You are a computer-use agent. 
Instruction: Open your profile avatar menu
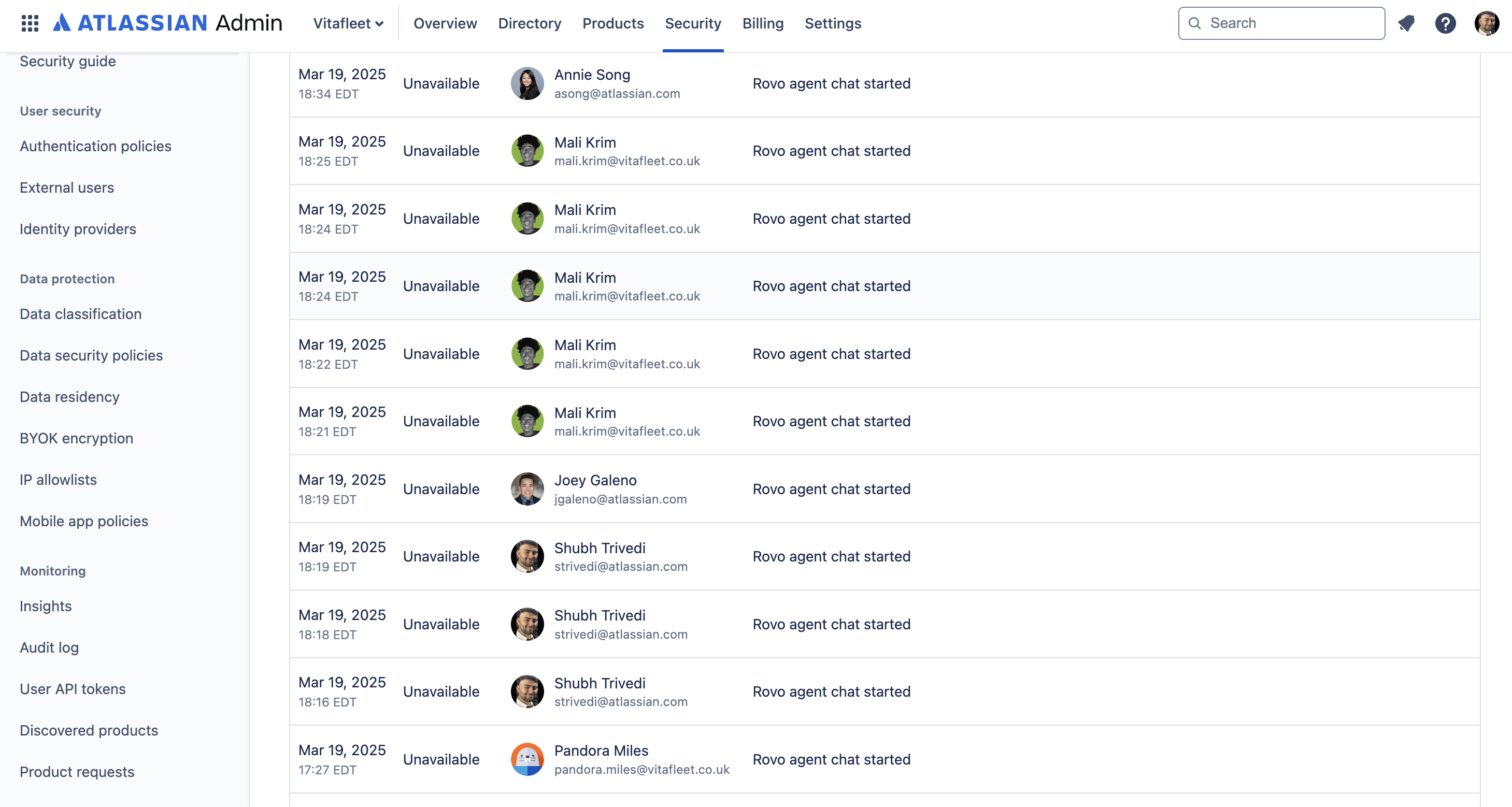point(1487,23)
